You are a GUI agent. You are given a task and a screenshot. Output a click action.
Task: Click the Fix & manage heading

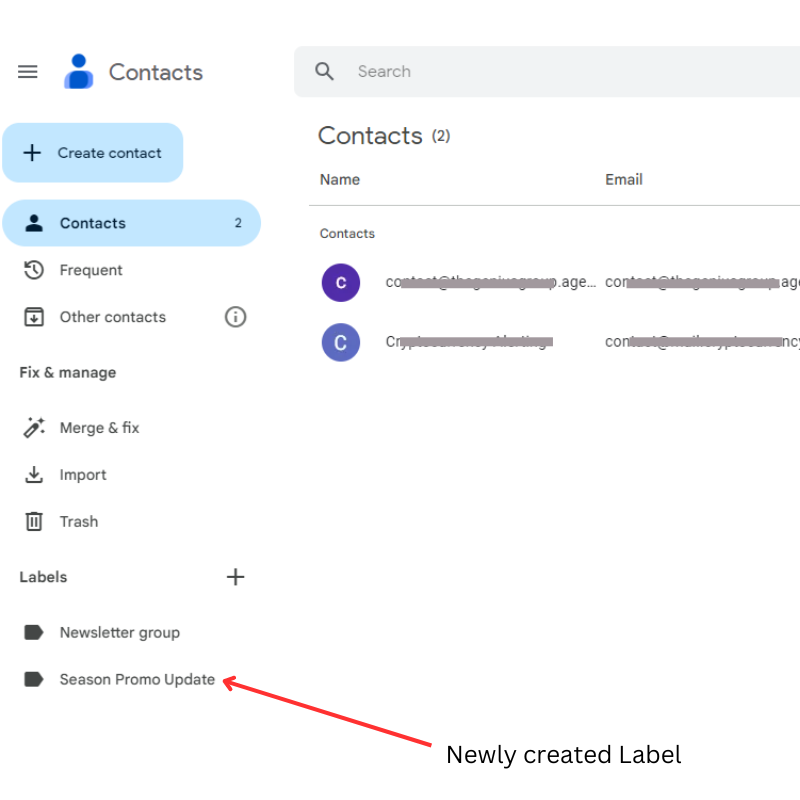68,372
